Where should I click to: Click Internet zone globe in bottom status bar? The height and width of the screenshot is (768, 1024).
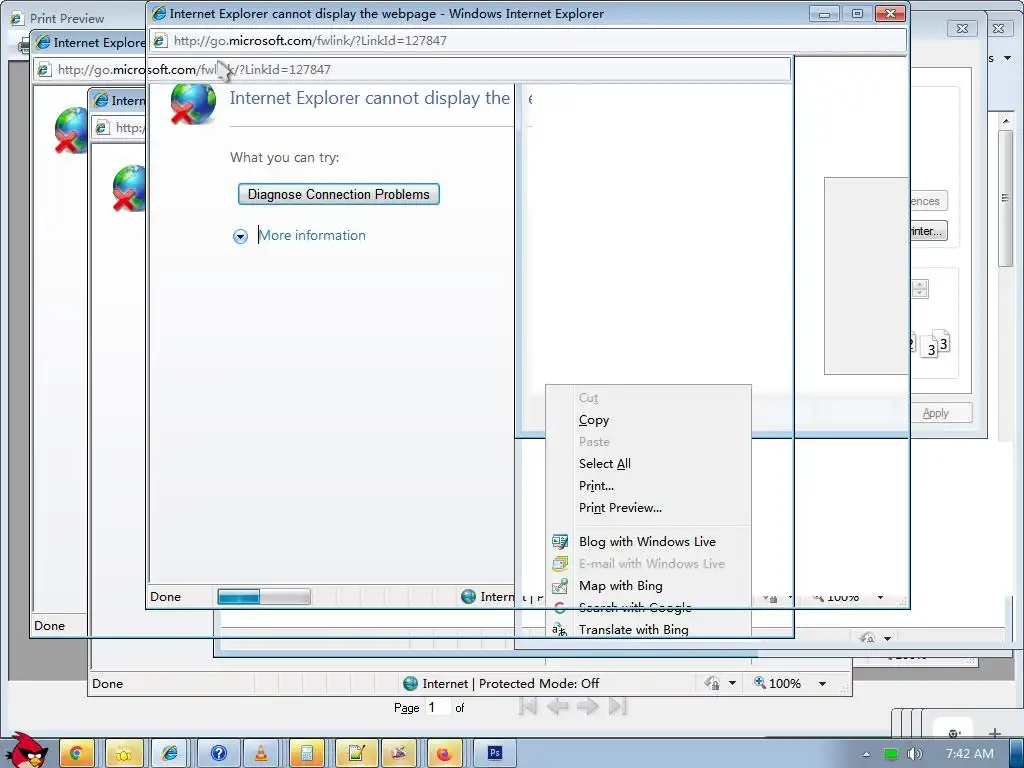coord(410,684)
